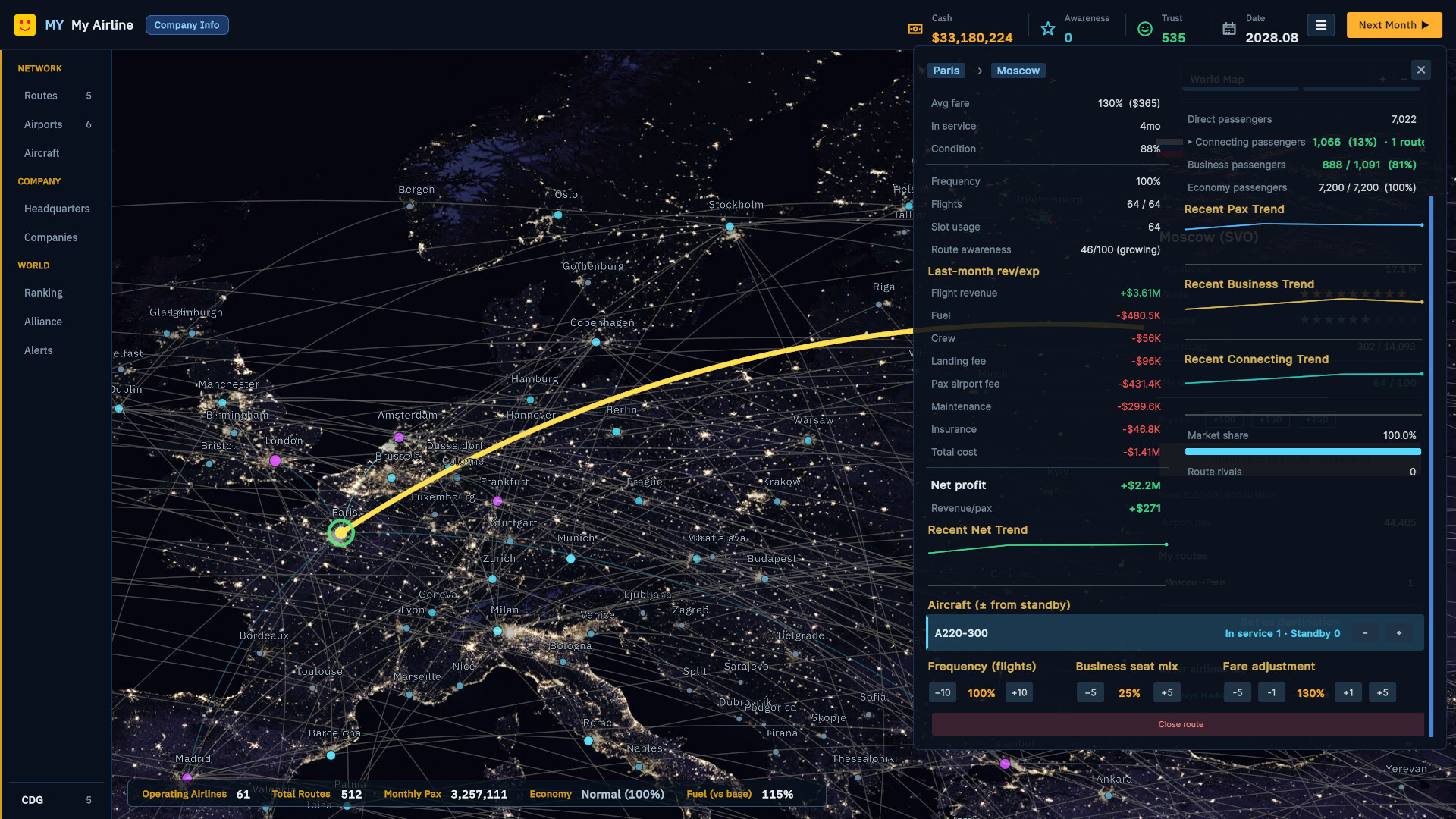This screenshot has height=819, width=1456.
Task: Click the Operating Airlines 61 stat
Action: (x=196, y=794)
